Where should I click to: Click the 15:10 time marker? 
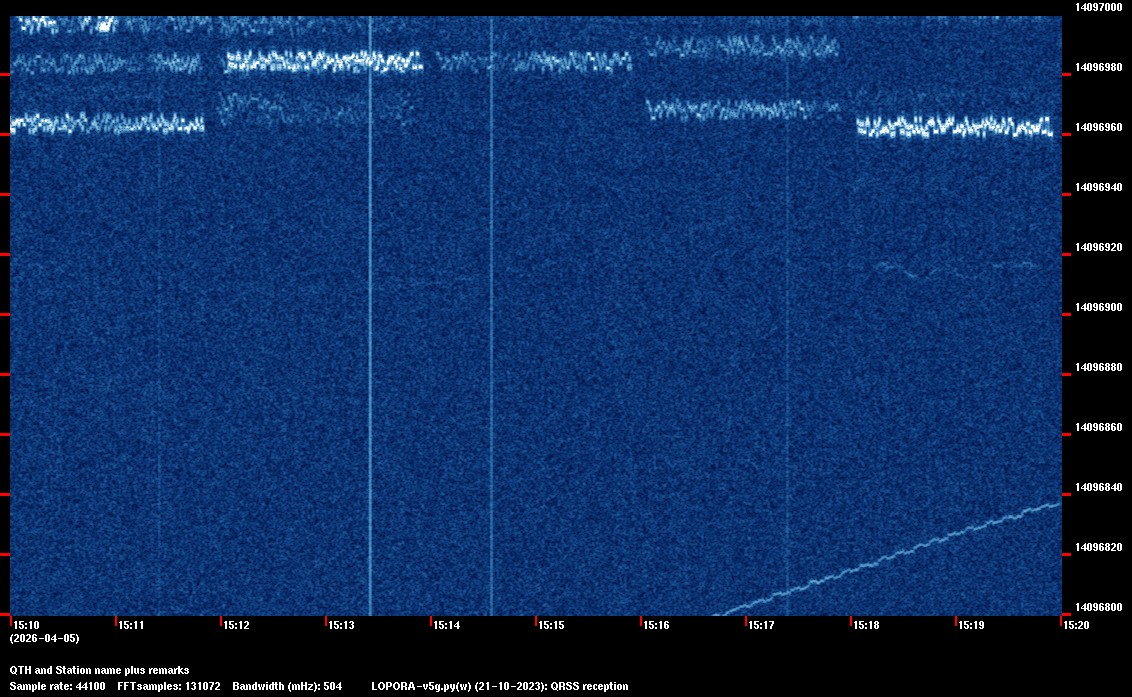point(26,625)
